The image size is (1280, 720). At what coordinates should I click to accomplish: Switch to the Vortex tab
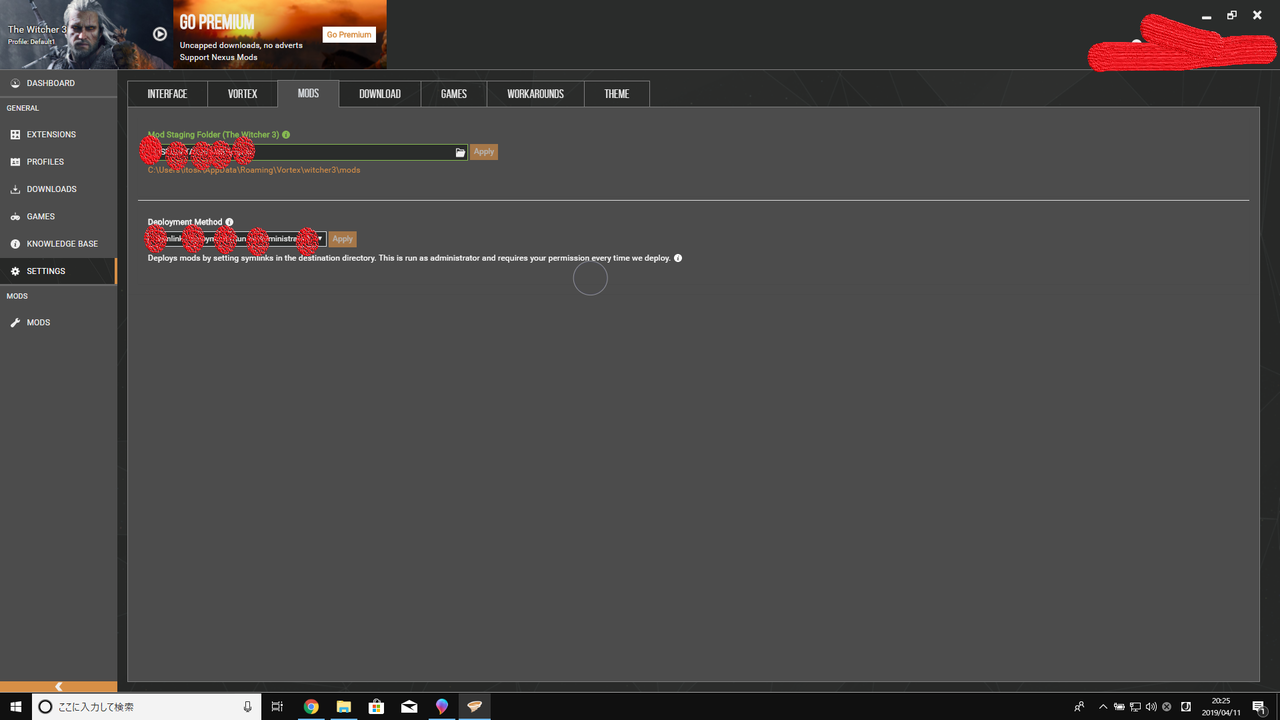[243, 94]
